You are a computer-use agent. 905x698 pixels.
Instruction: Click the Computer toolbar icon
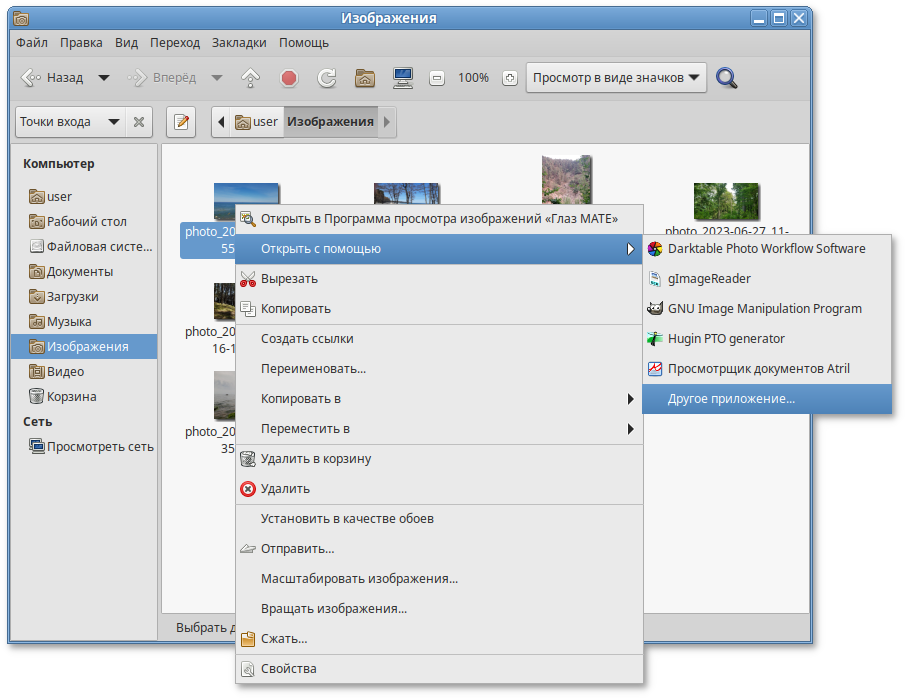pyautogui.click(x=403, y=78)
